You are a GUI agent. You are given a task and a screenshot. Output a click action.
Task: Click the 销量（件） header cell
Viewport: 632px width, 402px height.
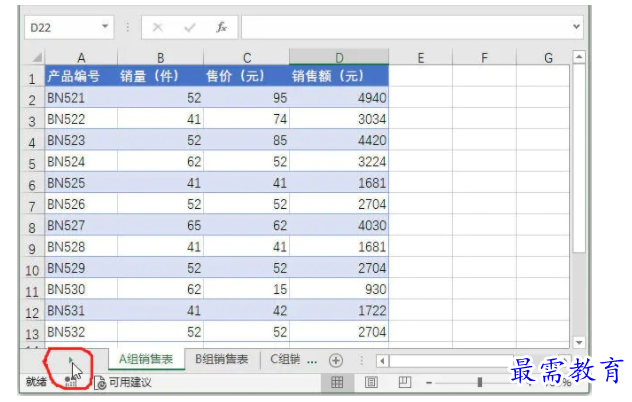160,76
